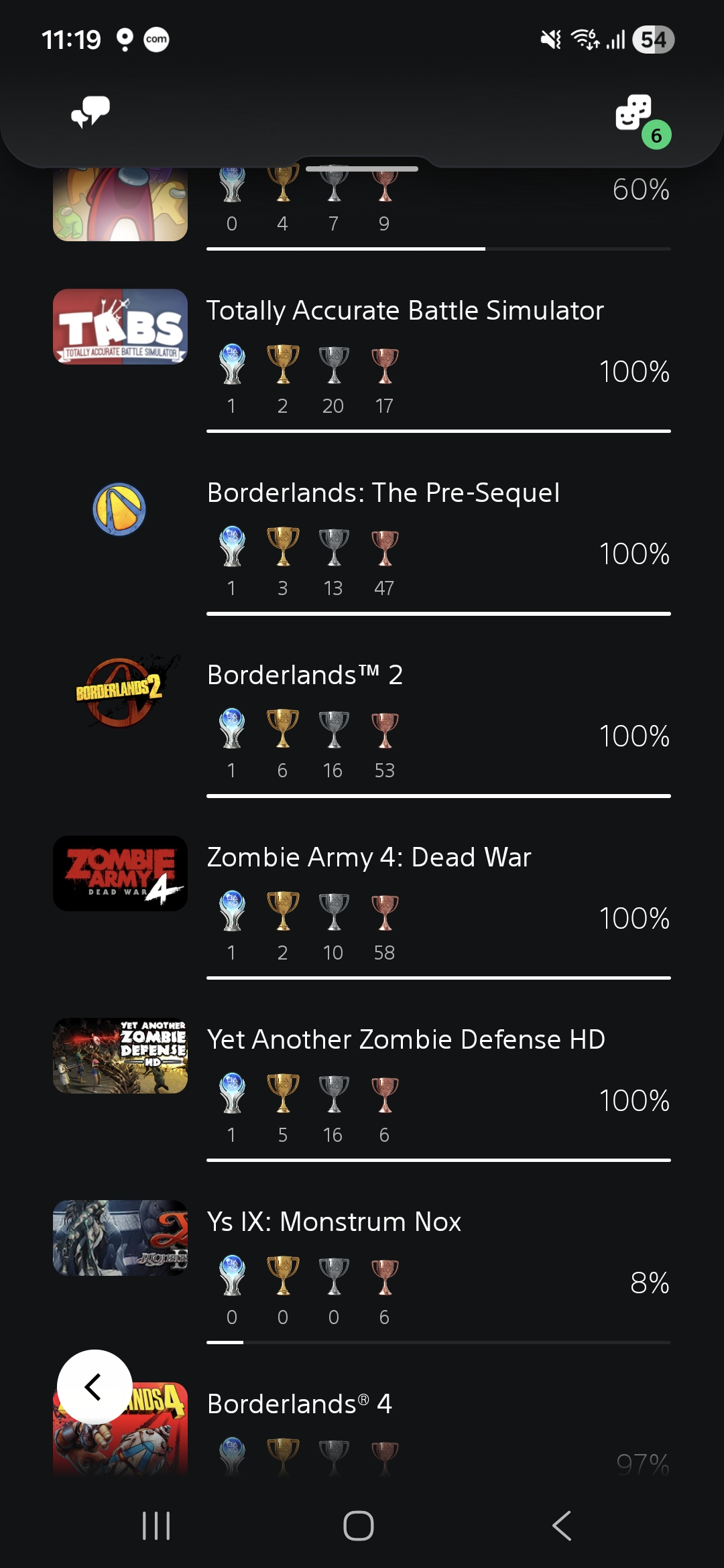
Task: Select the Borderlands 2 game logo
Action: pos(120,691)
